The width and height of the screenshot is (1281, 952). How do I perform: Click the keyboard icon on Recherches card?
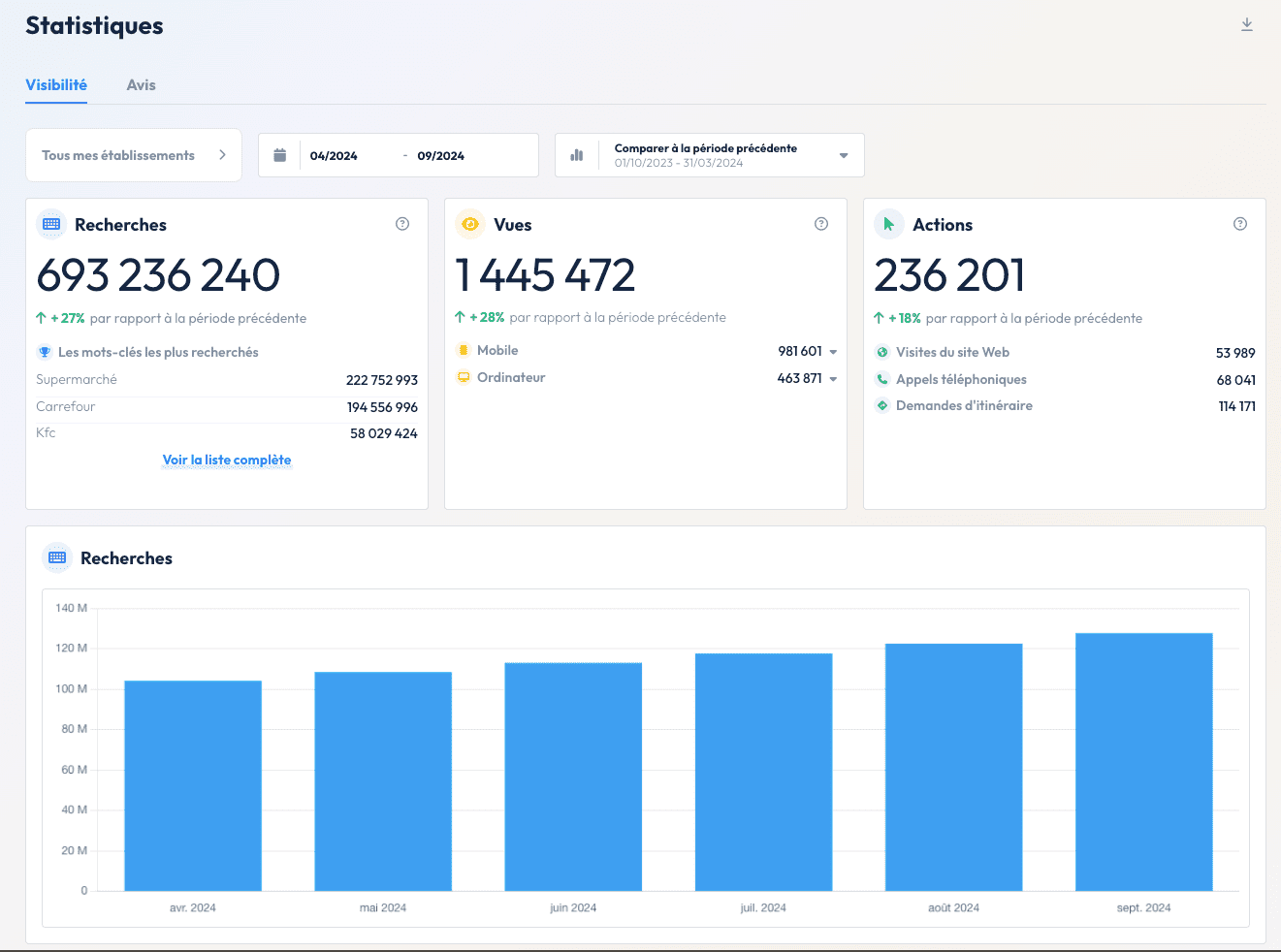tap(51, 224)
